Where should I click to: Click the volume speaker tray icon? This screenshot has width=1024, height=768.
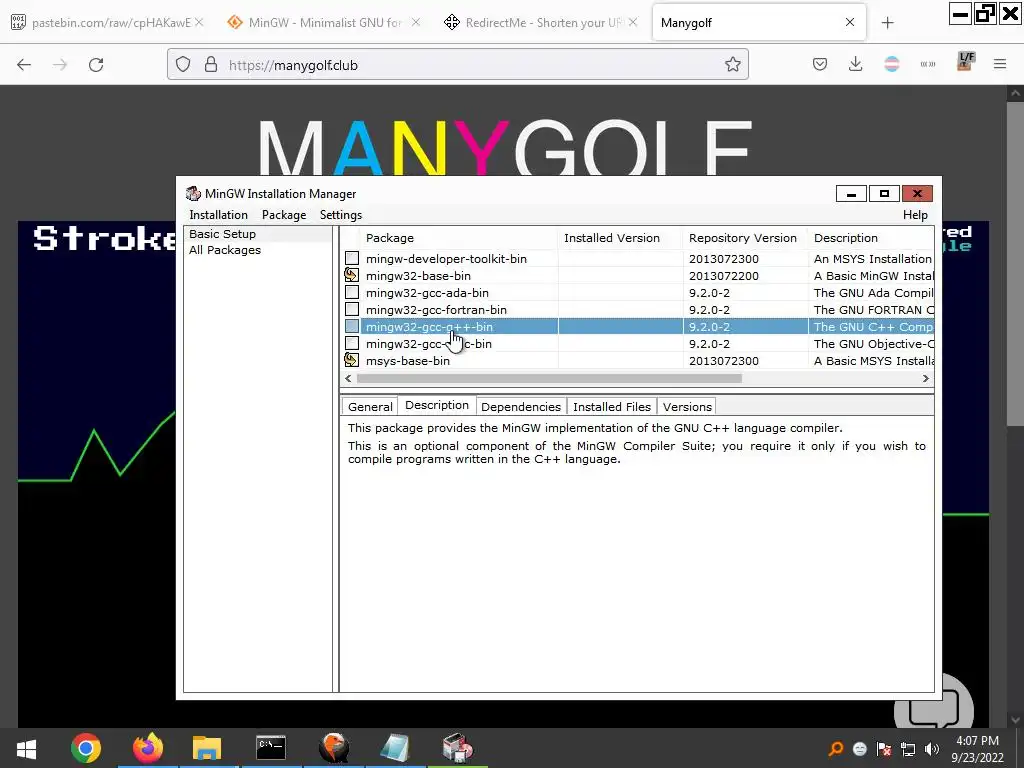coord(932,749)
